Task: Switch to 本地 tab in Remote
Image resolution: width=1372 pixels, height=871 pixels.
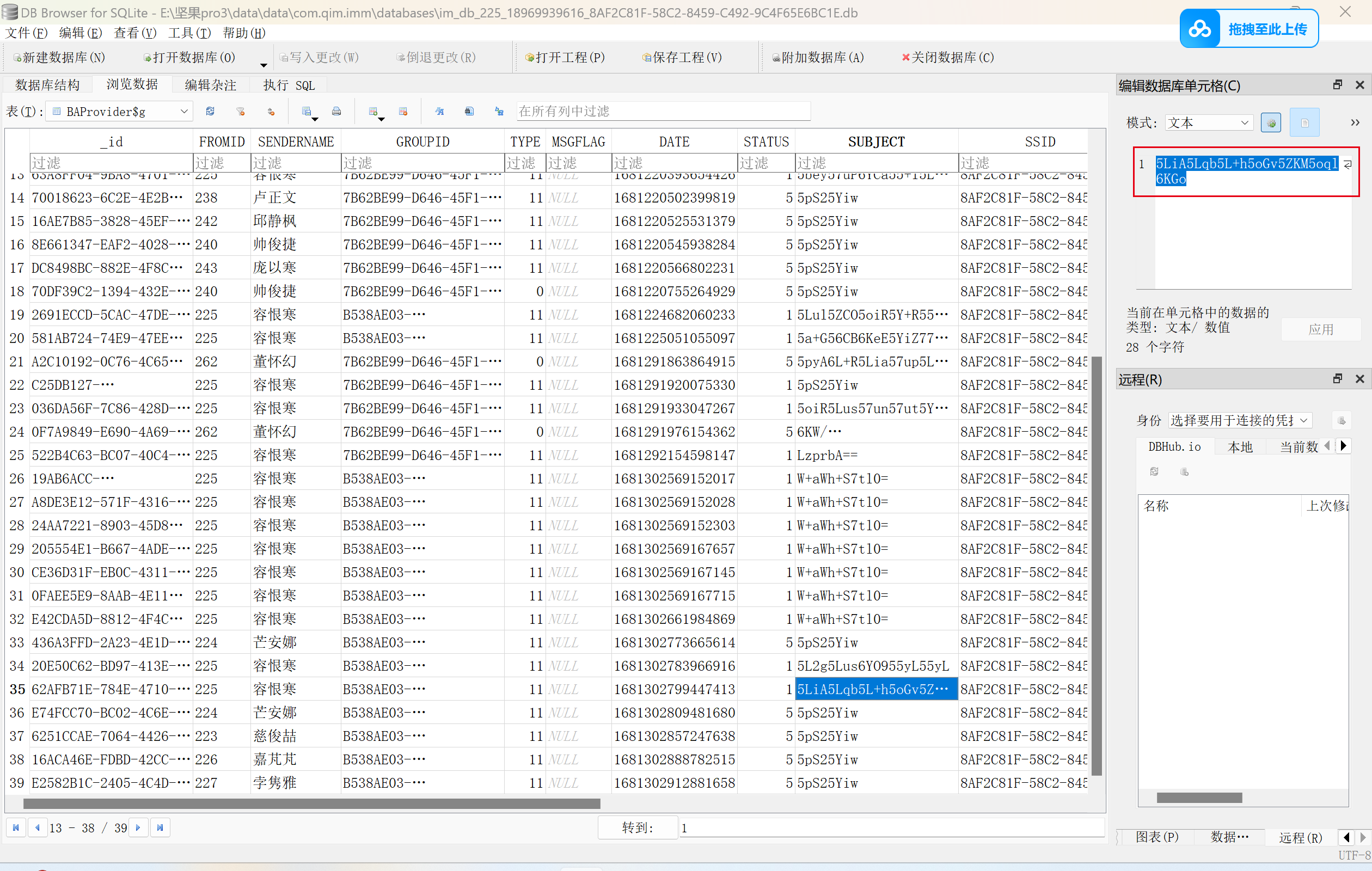Action: (x=1240, y=446)
